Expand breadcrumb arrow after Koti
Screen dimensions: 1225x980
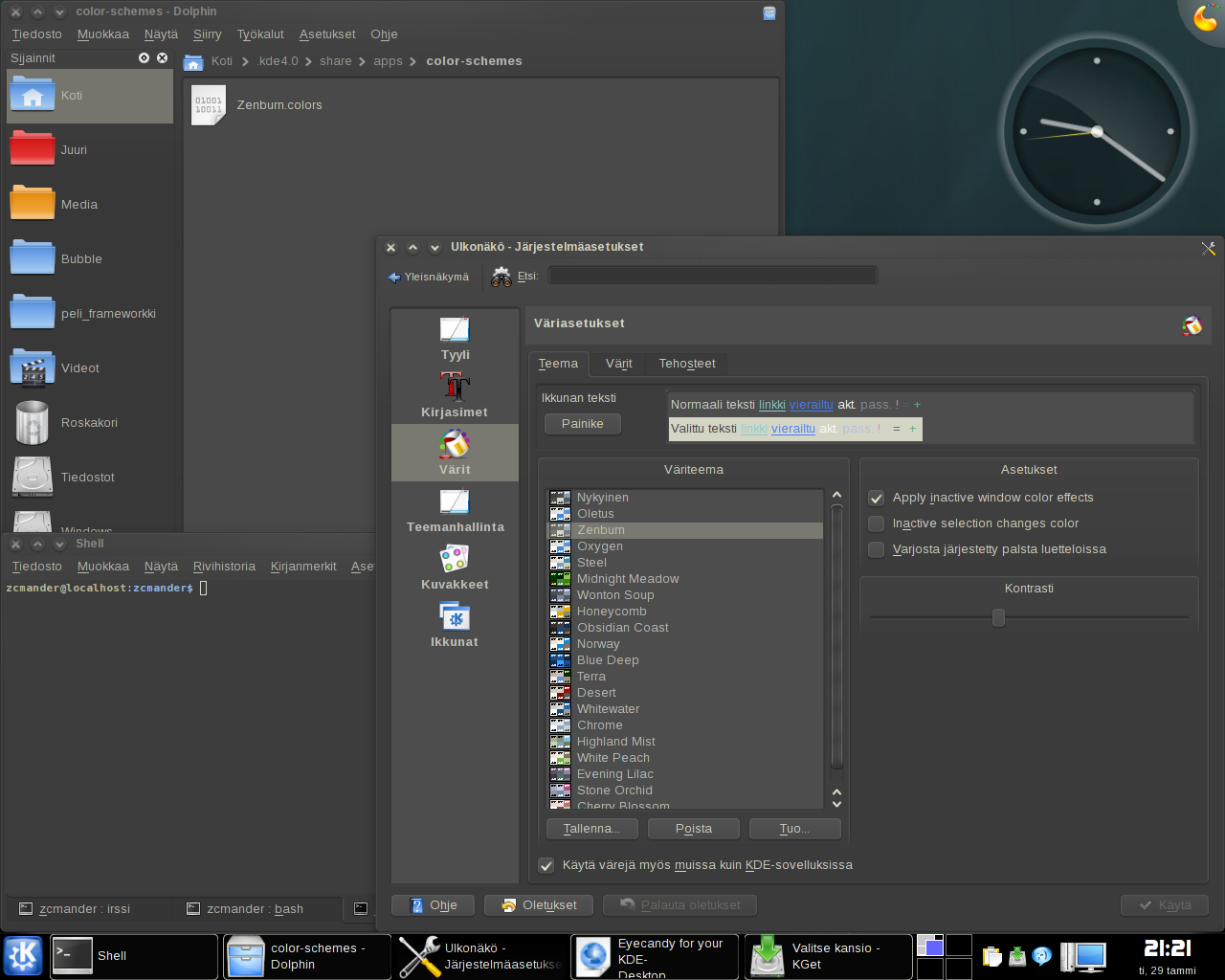click(245, 61)
